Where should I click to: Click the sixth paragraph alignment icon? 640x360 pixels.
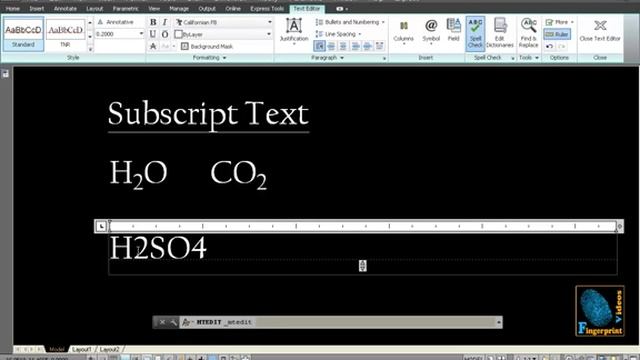coord(380,46)
